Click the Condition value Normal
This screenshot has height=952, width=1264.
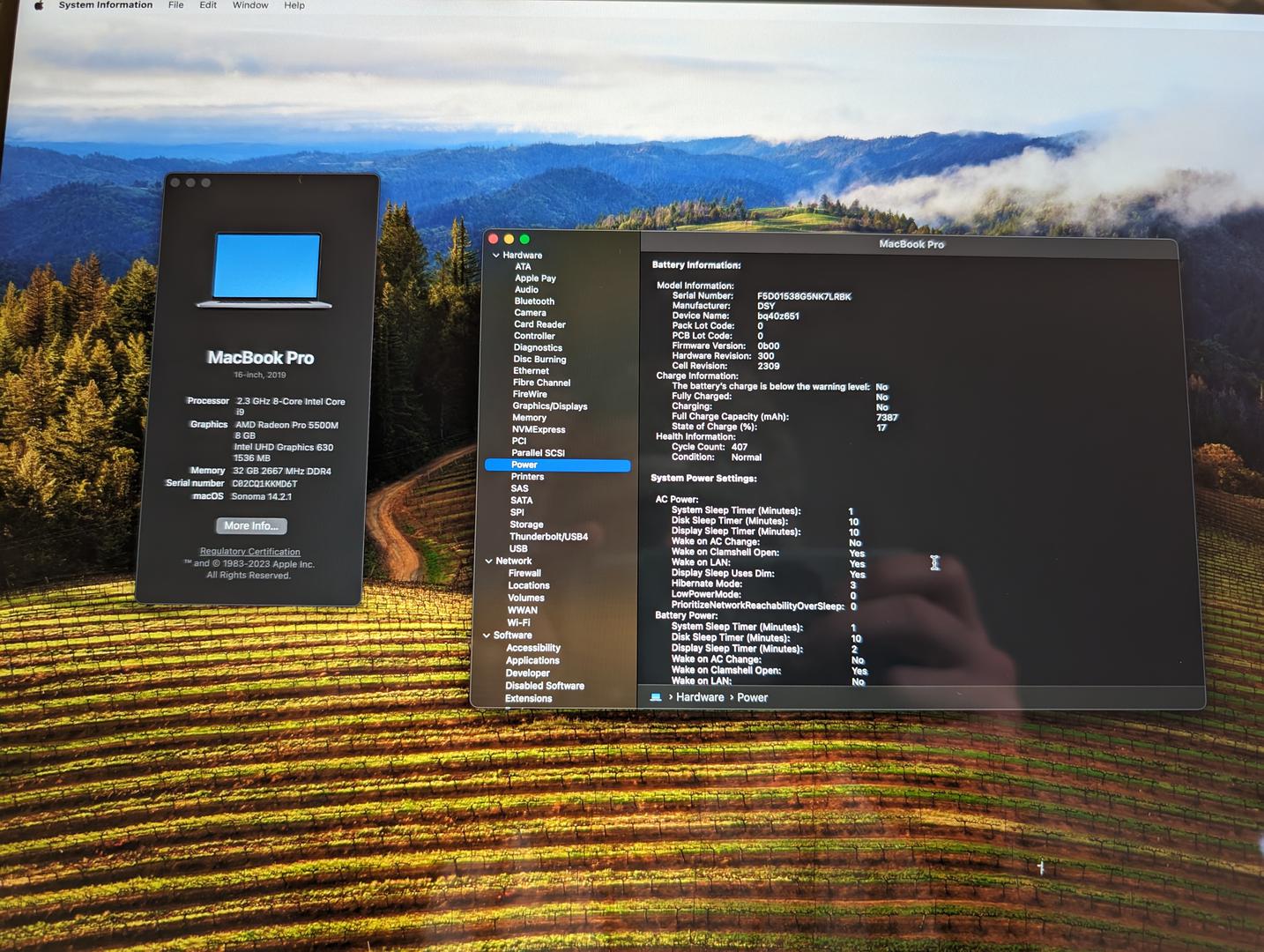(747, 457)
